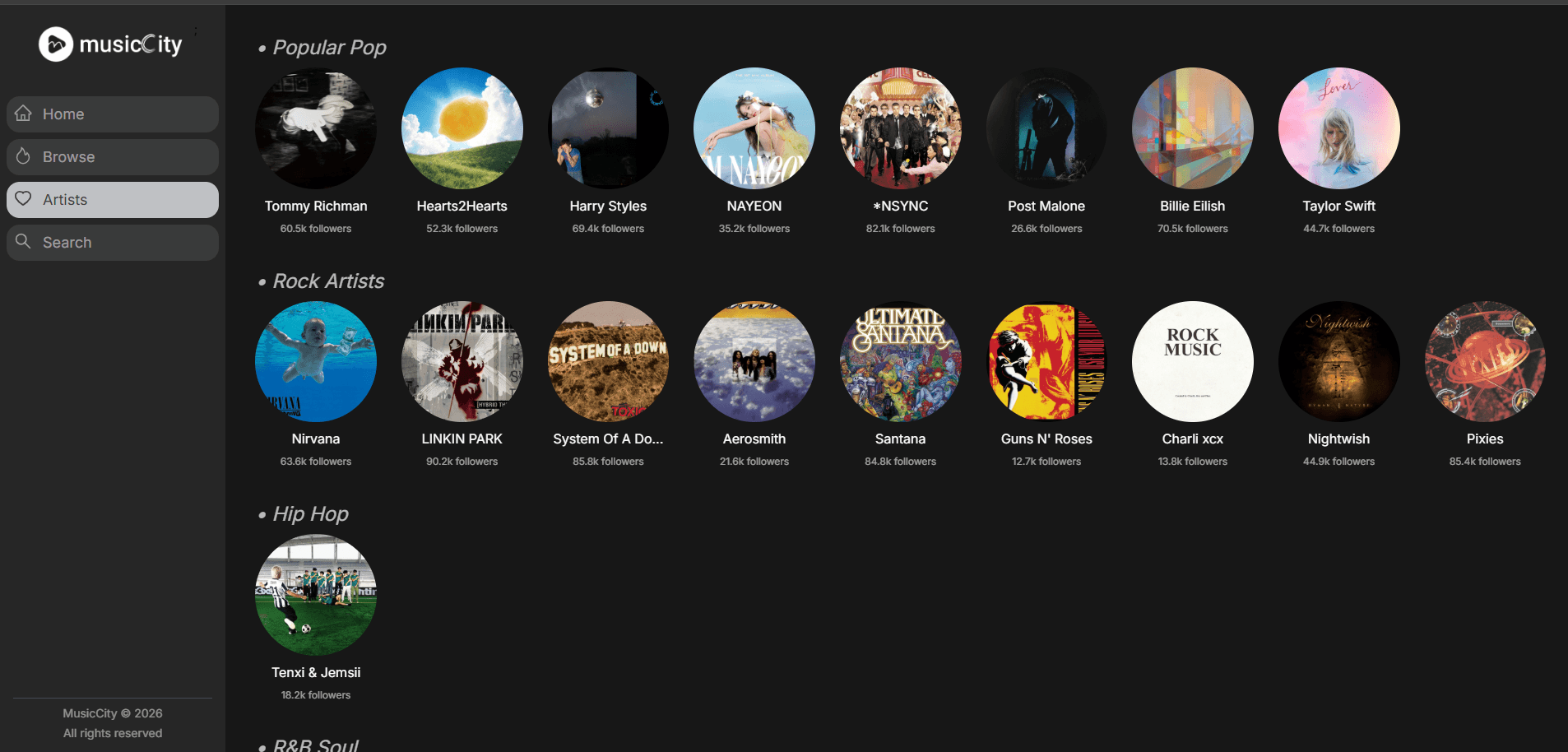
Task: Click Santana's 84.8k followers text
Action: click(901, 462)
